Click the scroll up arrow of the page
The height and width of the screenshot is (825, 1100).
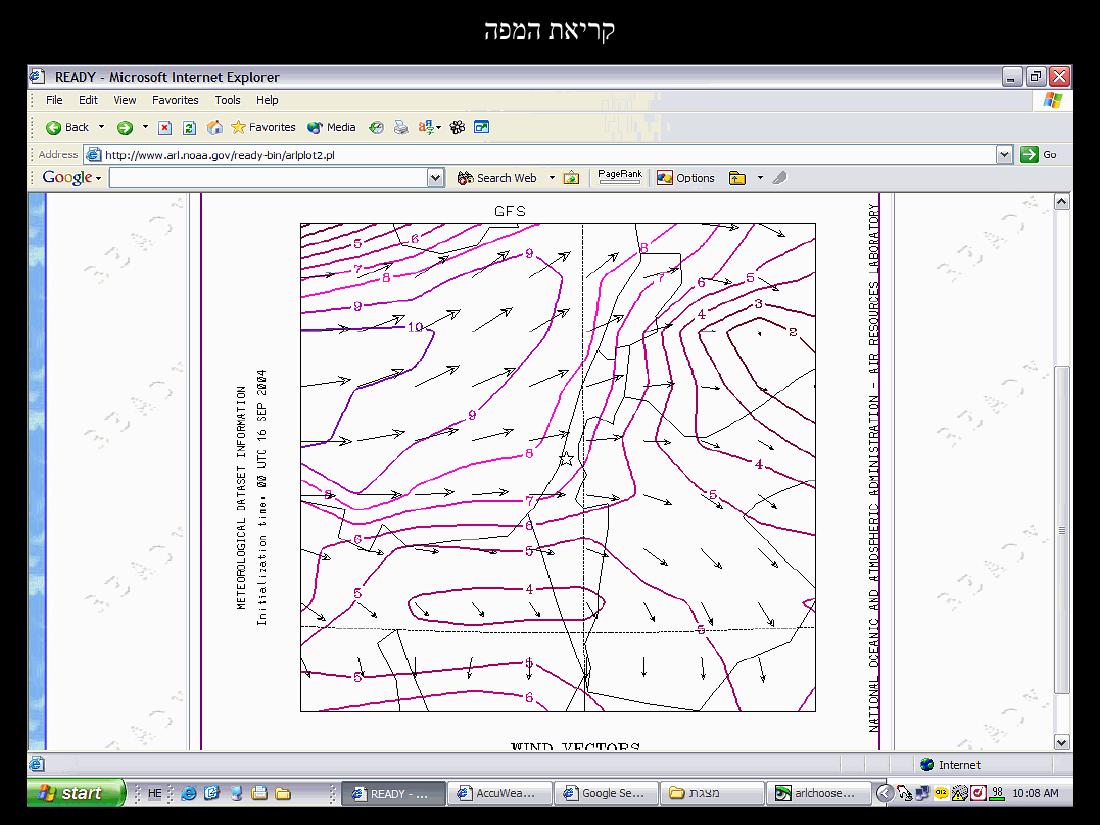pos(1062,202)
